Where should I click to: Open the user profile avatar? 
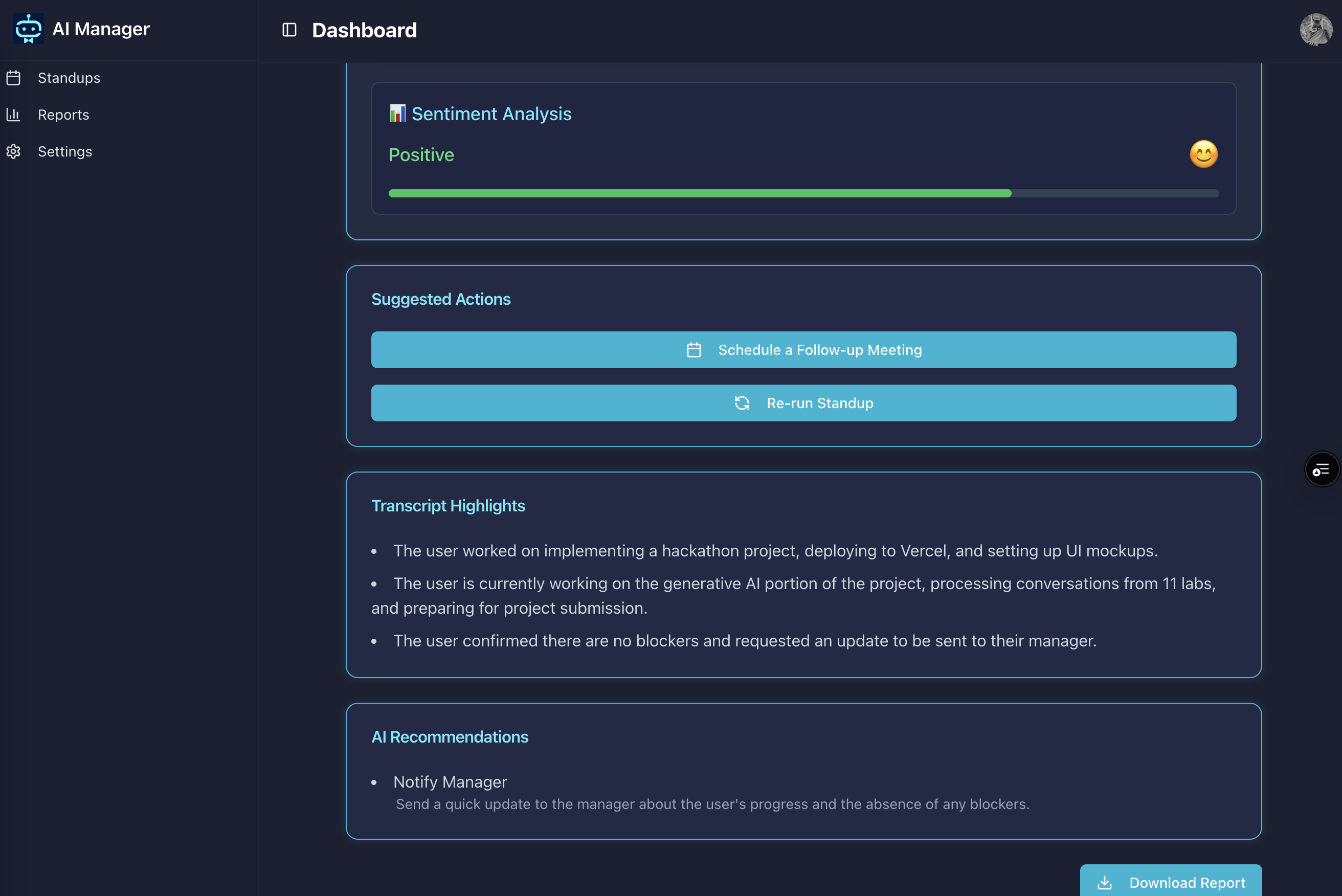1316,29
